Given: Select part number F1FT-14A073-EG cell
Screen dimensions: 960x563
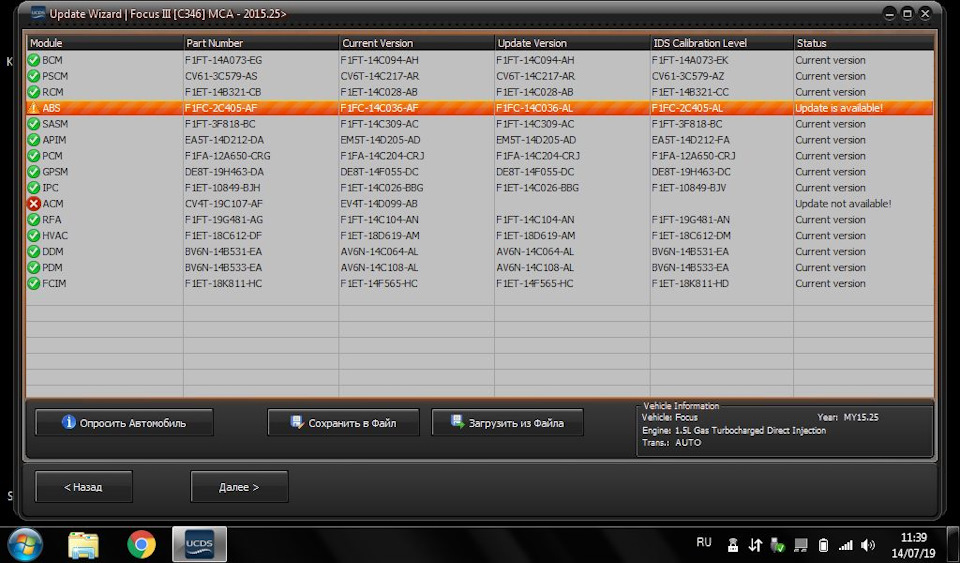Looking at the screenshot, I should (x=223, y=60).
